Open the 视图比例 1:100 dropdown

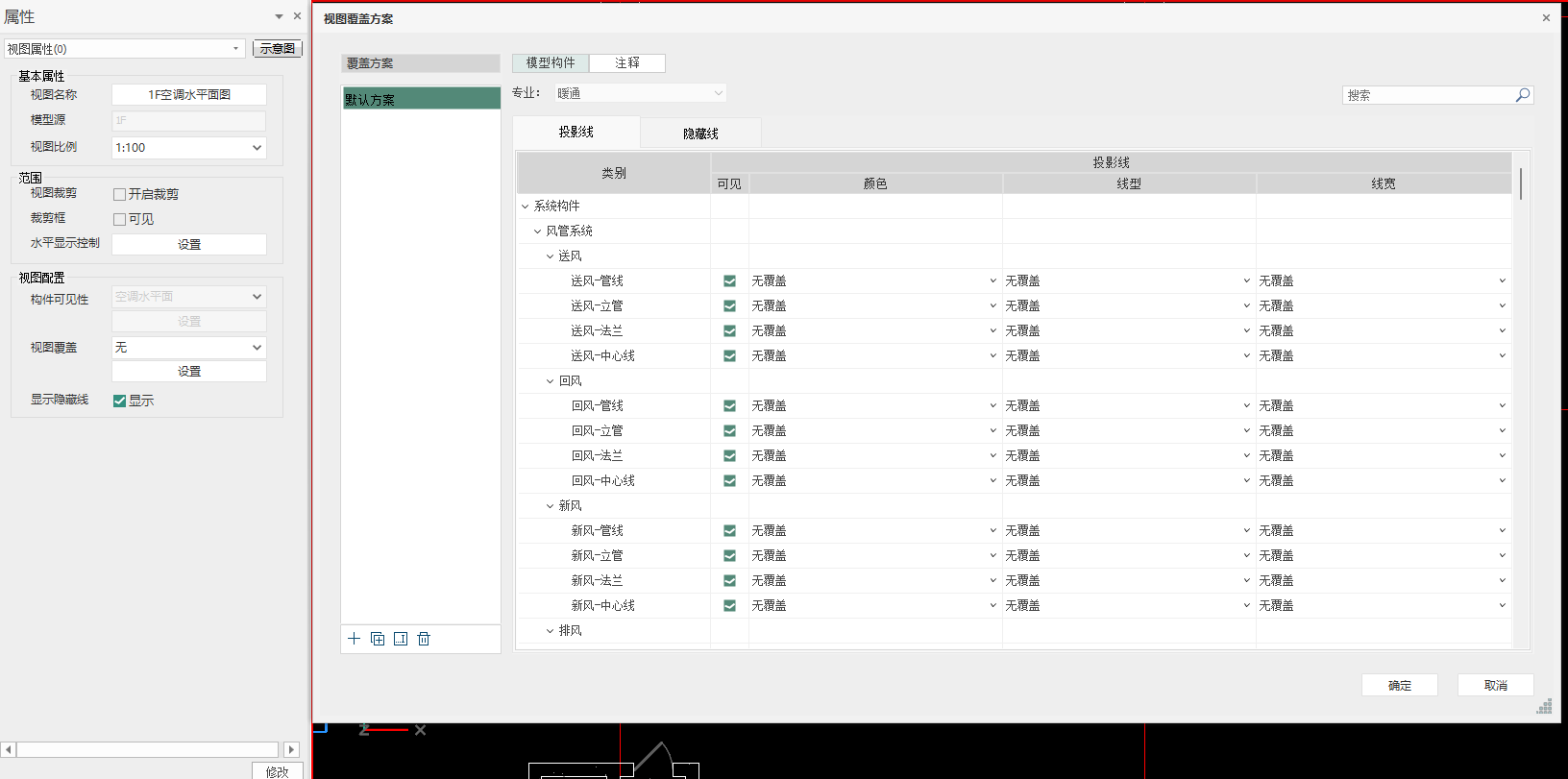pos(188,148)
